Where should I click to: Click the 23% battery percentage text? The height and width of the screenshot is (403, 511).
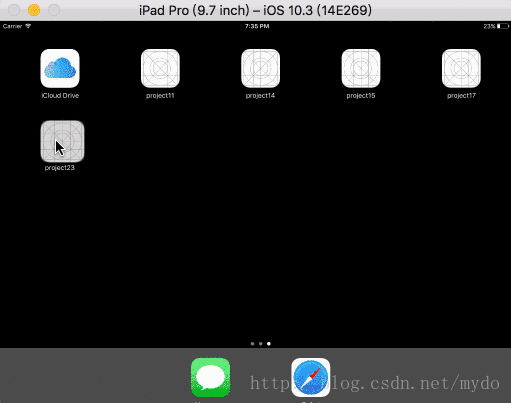489,26
